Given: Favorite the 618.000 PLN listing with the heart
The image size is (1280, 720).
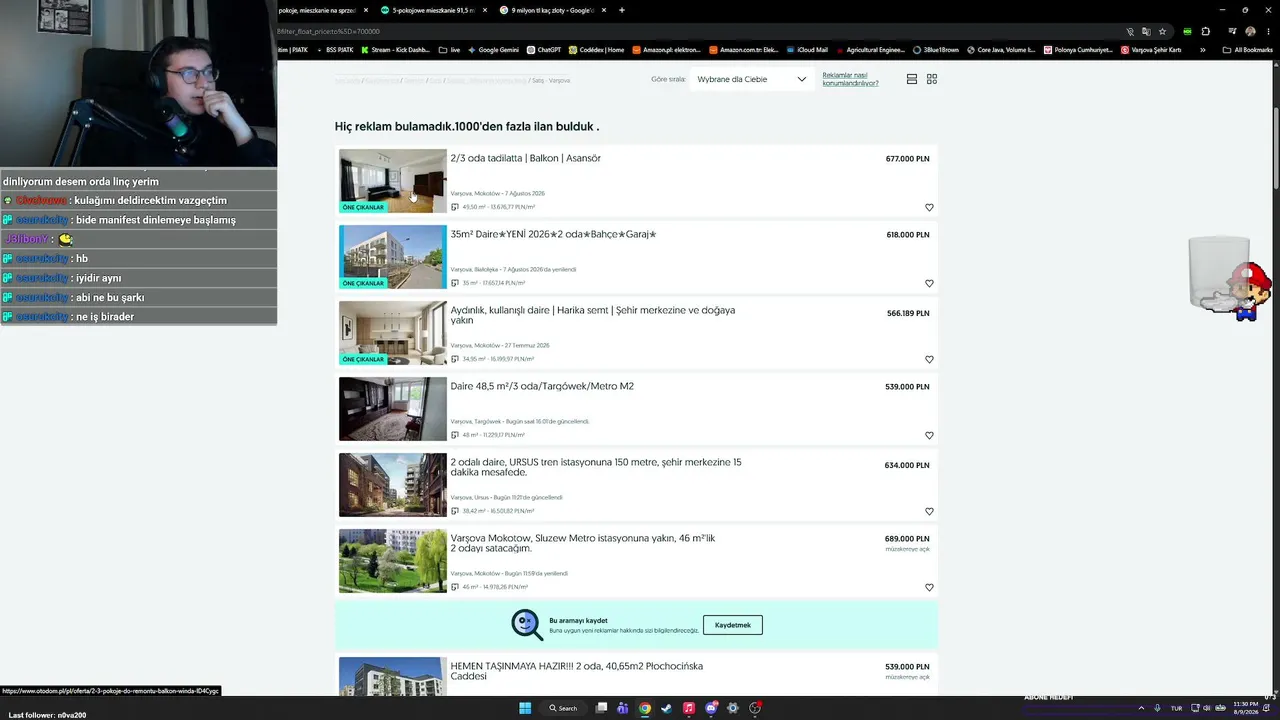Looking at the screenshot, I should [929, 284].
